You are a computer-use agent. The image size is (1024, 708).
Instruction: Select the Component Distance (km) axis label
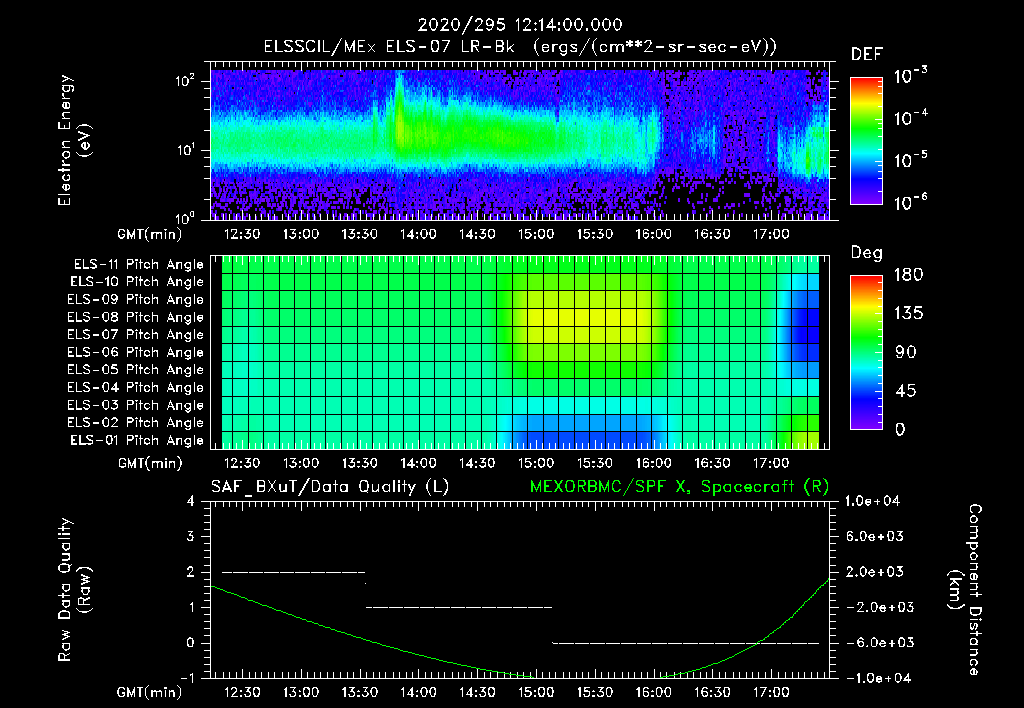point(965,590)
